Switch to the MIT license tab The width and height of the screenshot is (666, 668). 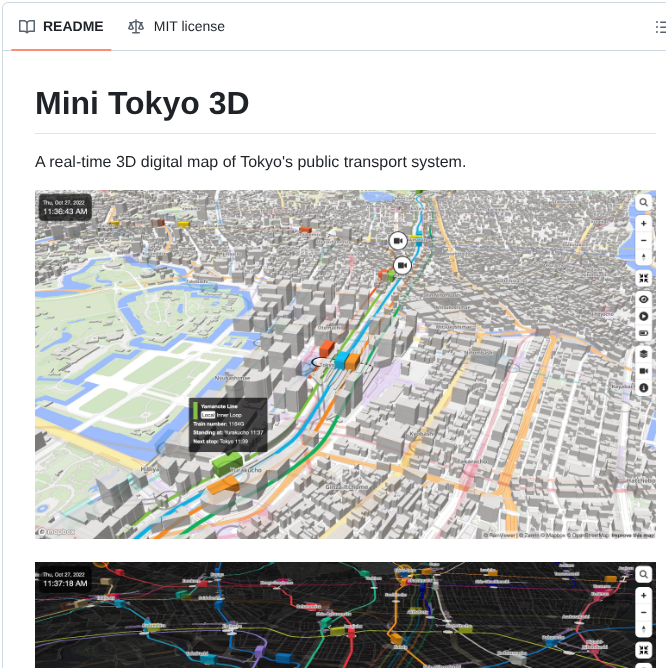(176, 26)
